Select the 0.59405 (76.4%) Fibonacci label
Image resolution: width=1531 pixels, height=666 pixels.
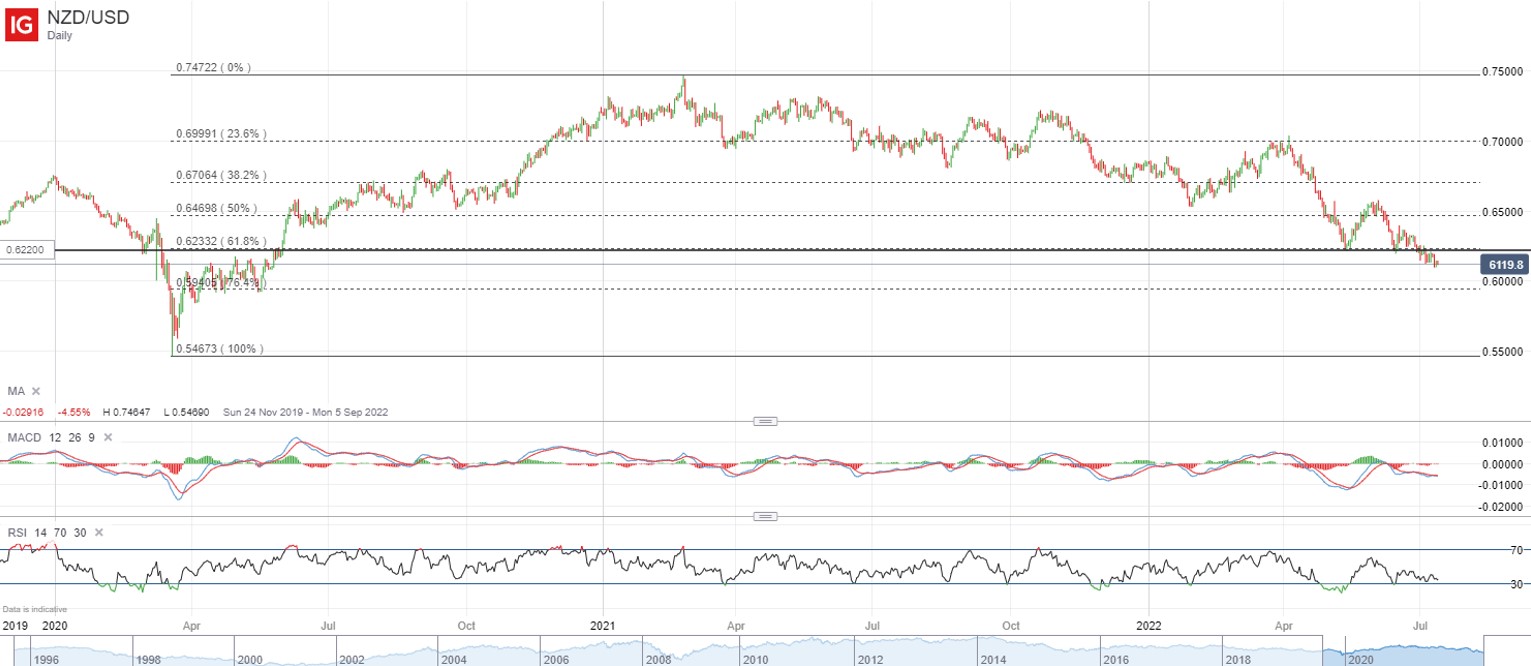(x=221, y=283)
